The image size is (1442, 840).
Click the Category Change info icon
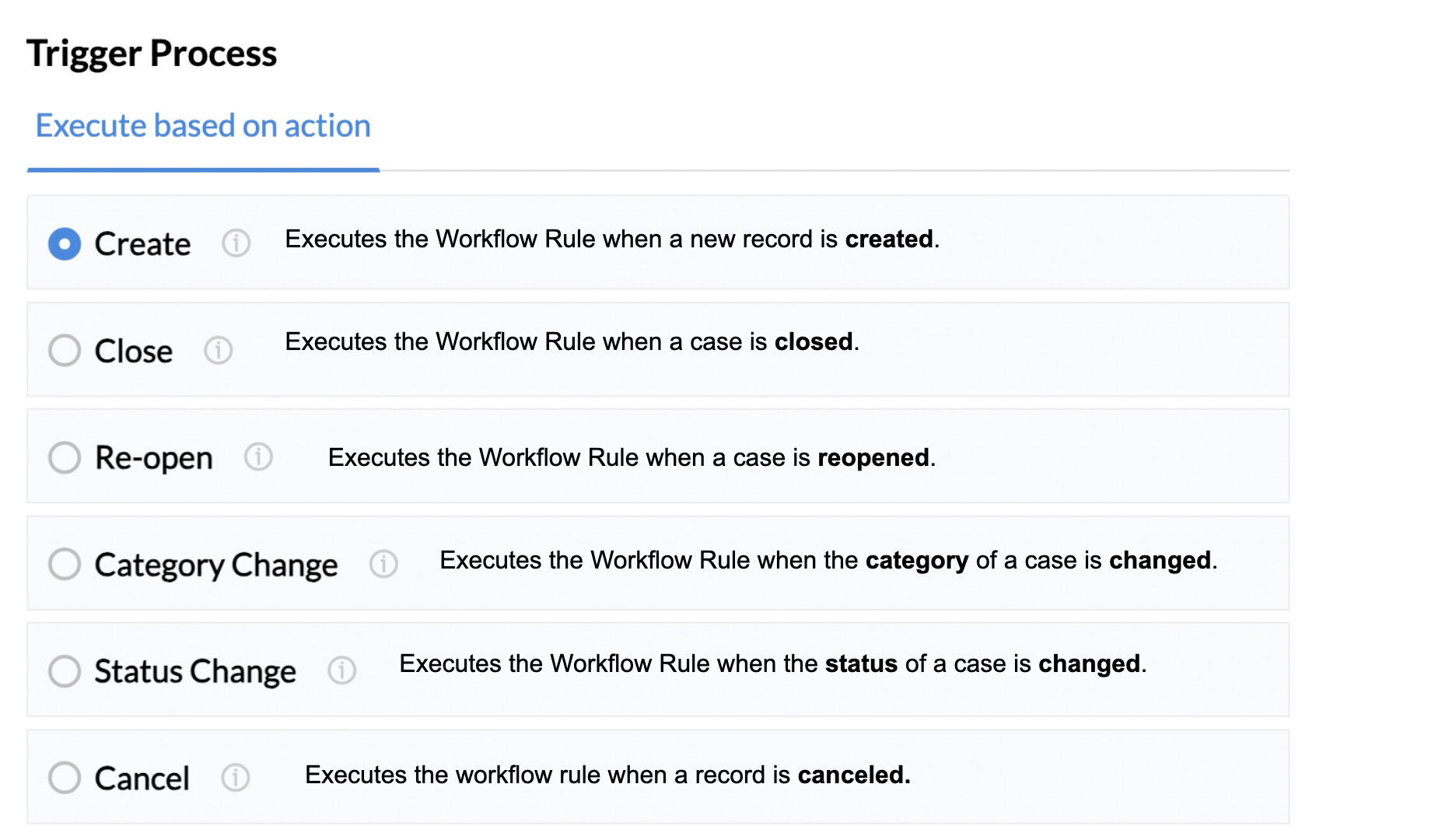(x=383, y=563)
